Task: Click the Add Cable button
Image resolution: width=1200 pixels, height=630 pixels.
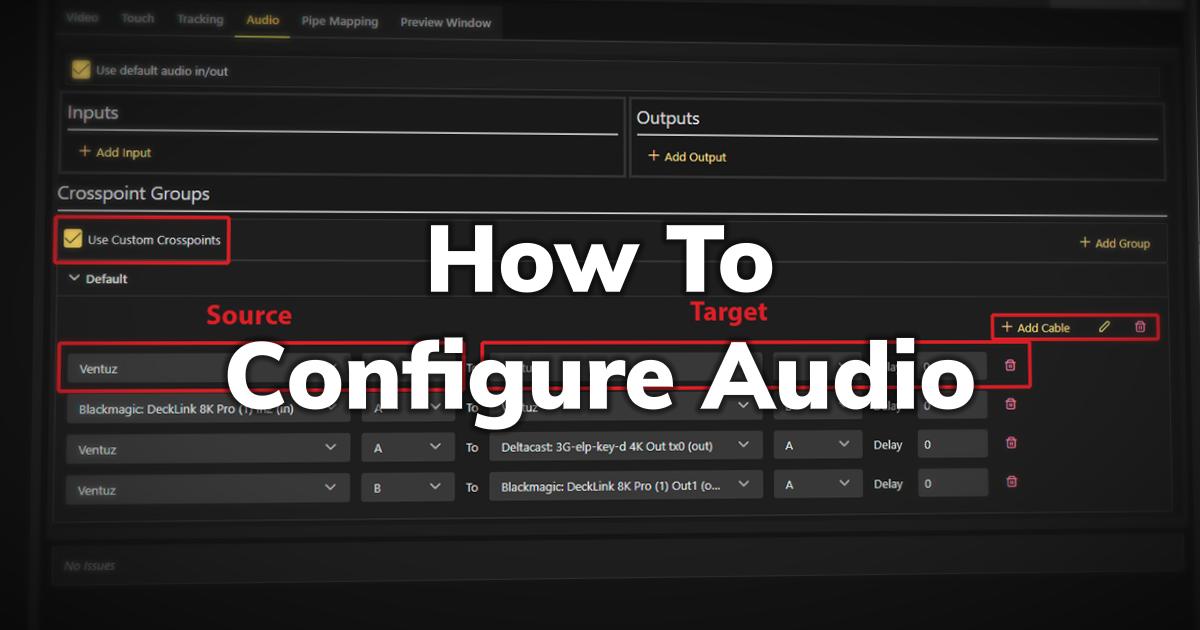Action: tap(1035, 327)
